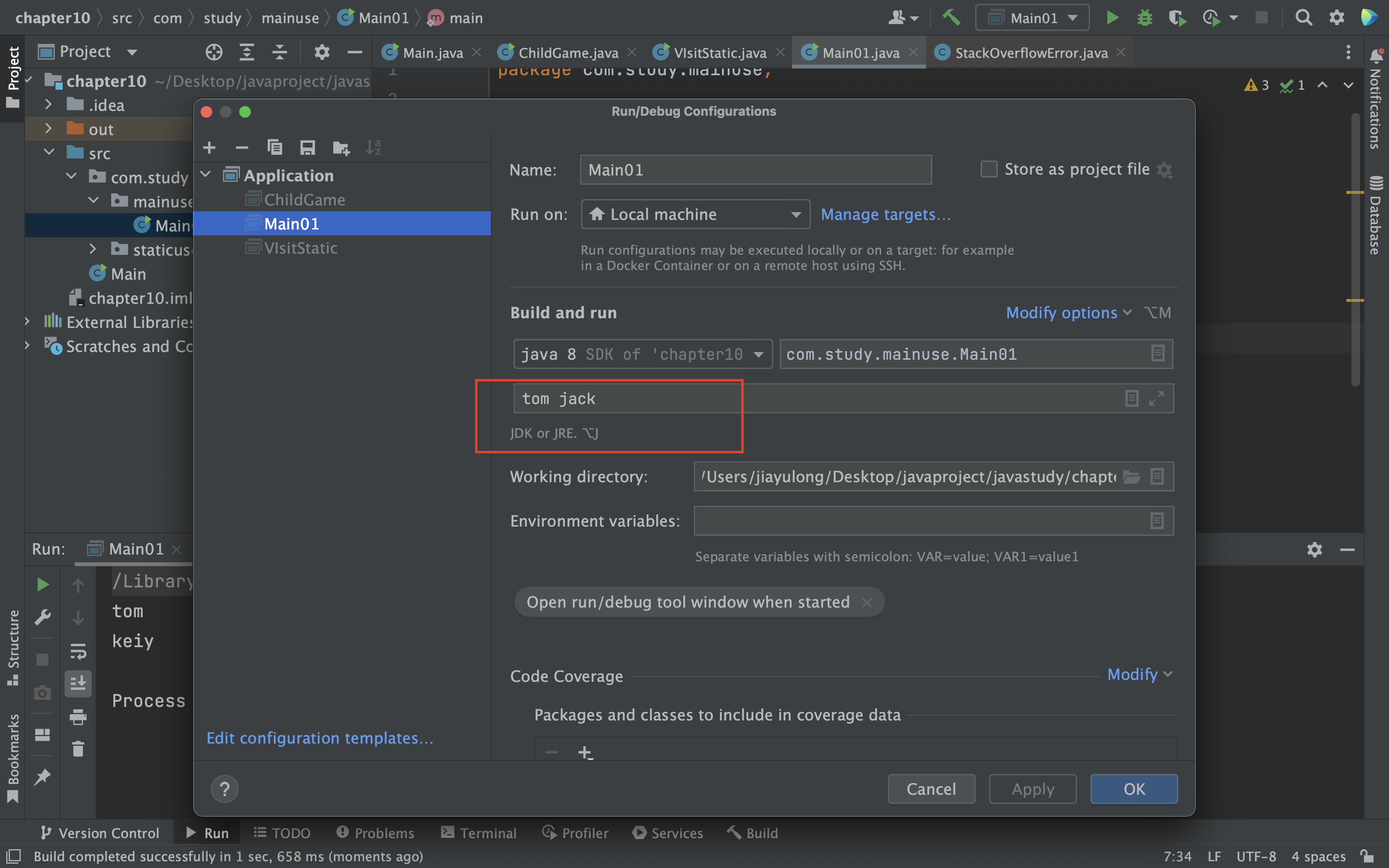
Task: Click the Build hammer icon in toolbar
Action: click(951, 18)
